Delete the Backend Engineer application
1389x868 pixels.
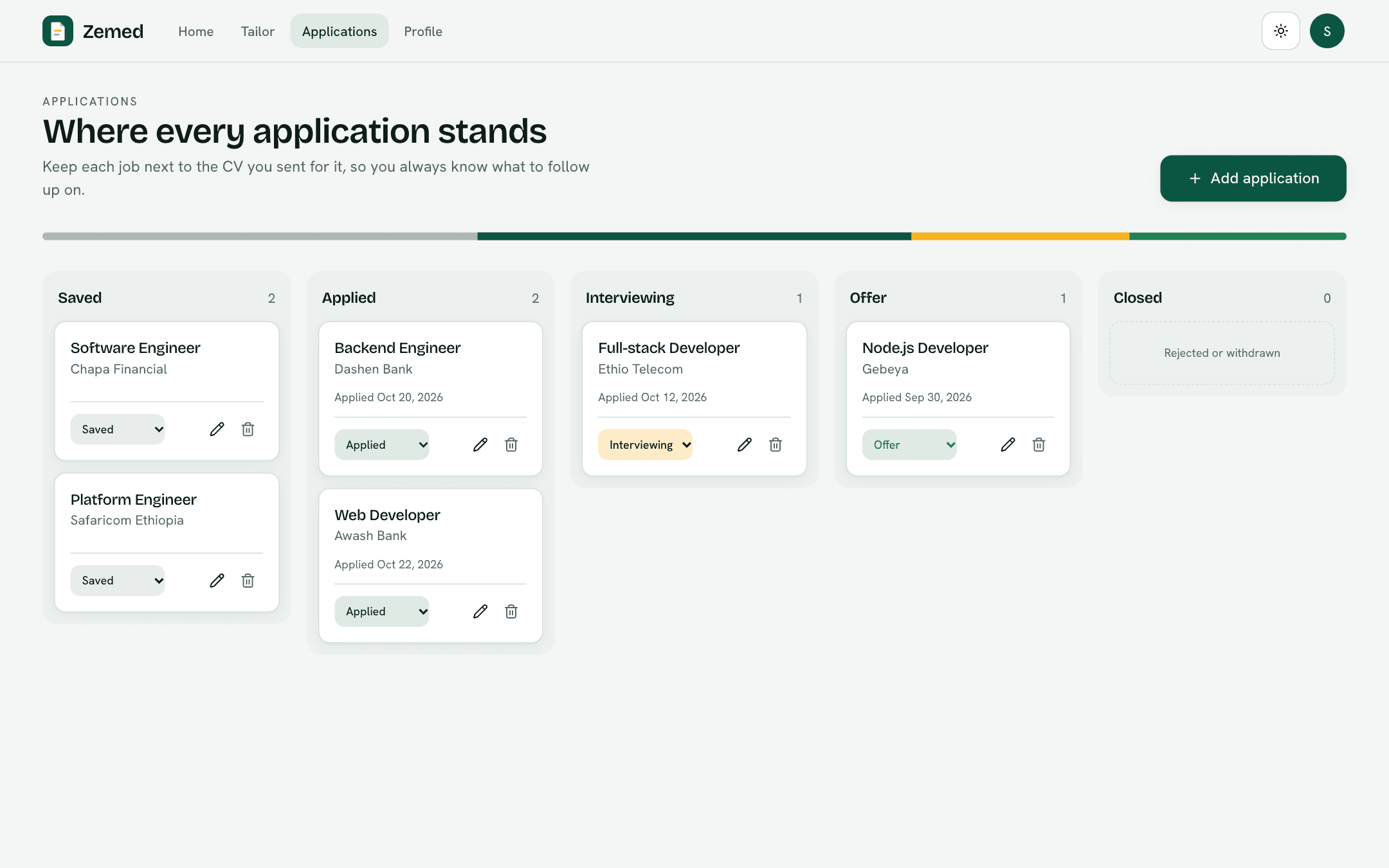(511, 444)
